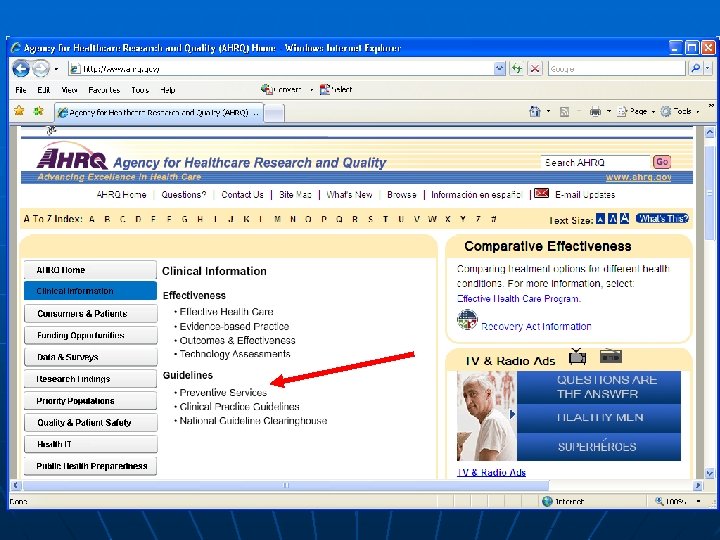The width and height of the screenshot is (720, 540).
Task: Click the radio icon beside TV & Radio Ads
Action: (x=611, y=356)
